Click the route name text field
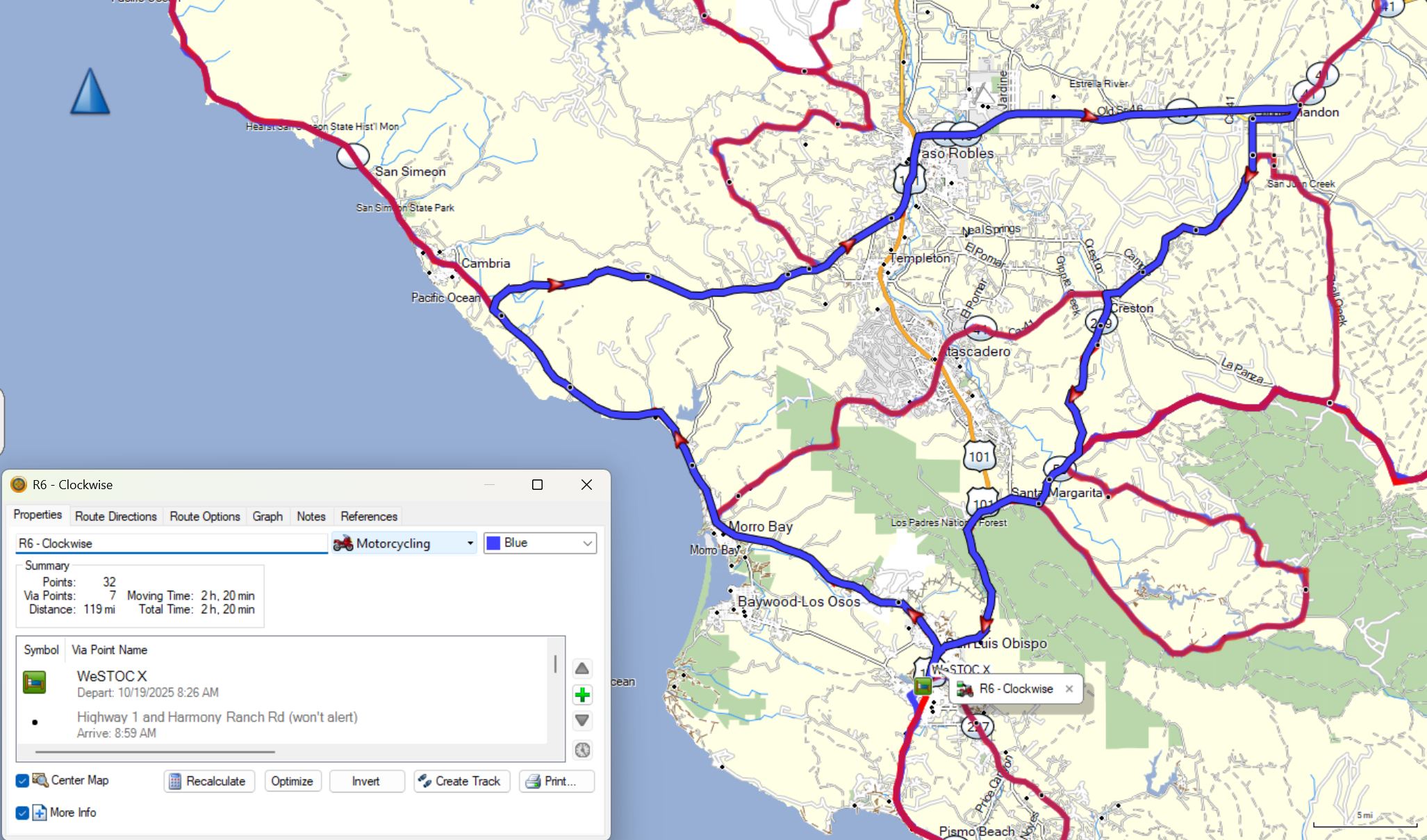This screenshot has width=1427, height=840. (x=171, y=543)
